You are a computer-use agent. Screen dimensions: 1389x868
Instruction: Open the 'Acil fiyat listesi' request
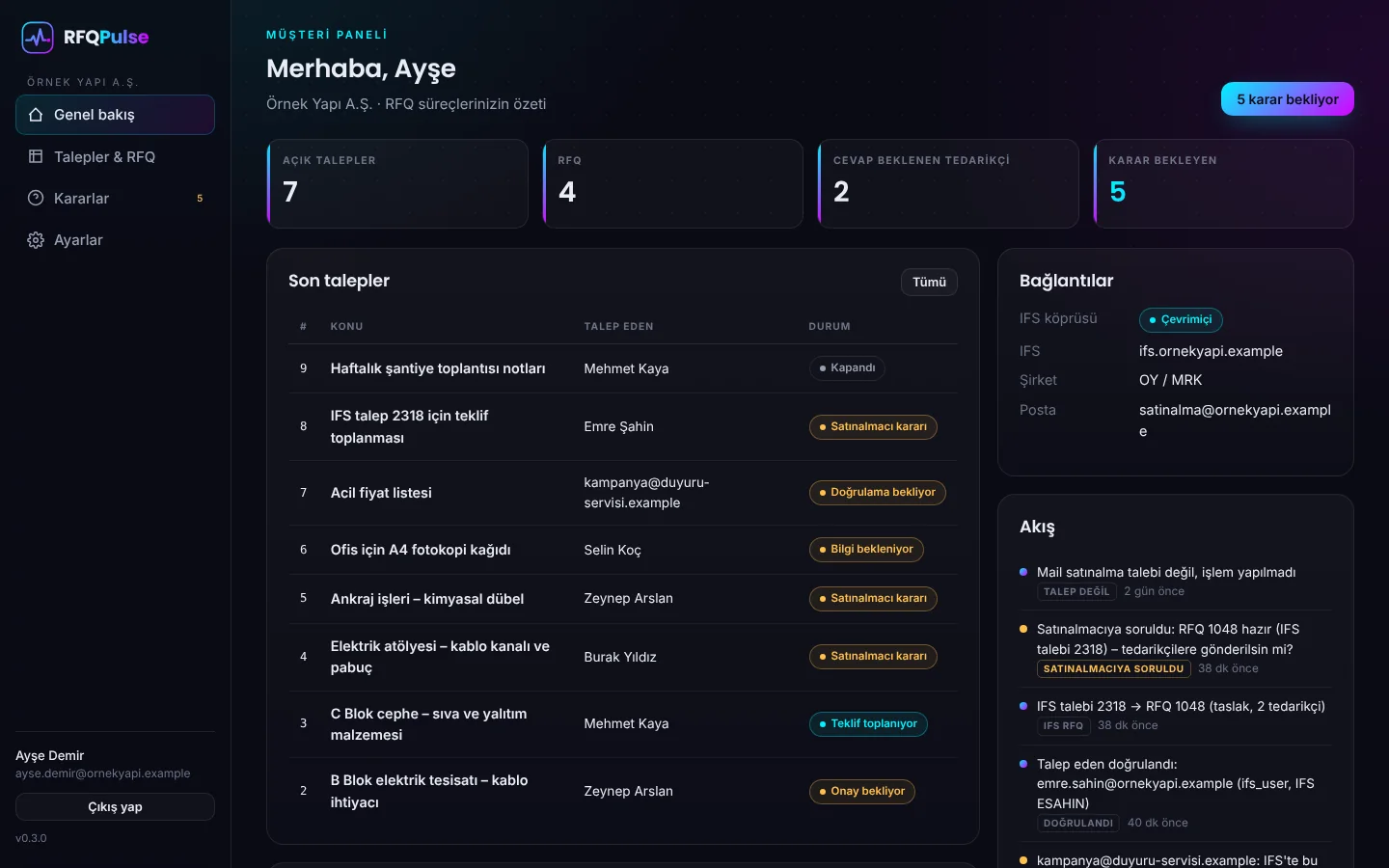381,493
